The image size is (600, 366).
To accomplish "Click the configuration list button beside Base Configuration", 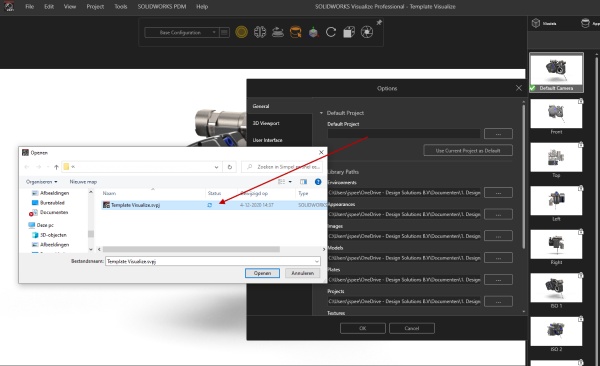I will [x=225, y=33].
